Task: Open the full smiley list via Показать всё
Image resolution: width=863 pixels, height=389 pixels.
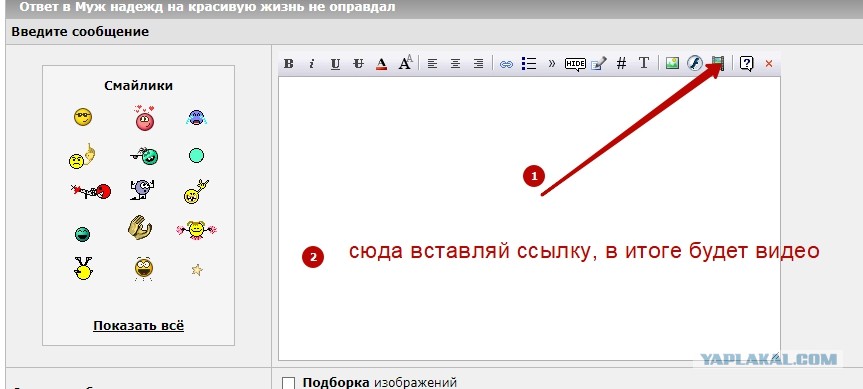Action: tap(139, 326)
